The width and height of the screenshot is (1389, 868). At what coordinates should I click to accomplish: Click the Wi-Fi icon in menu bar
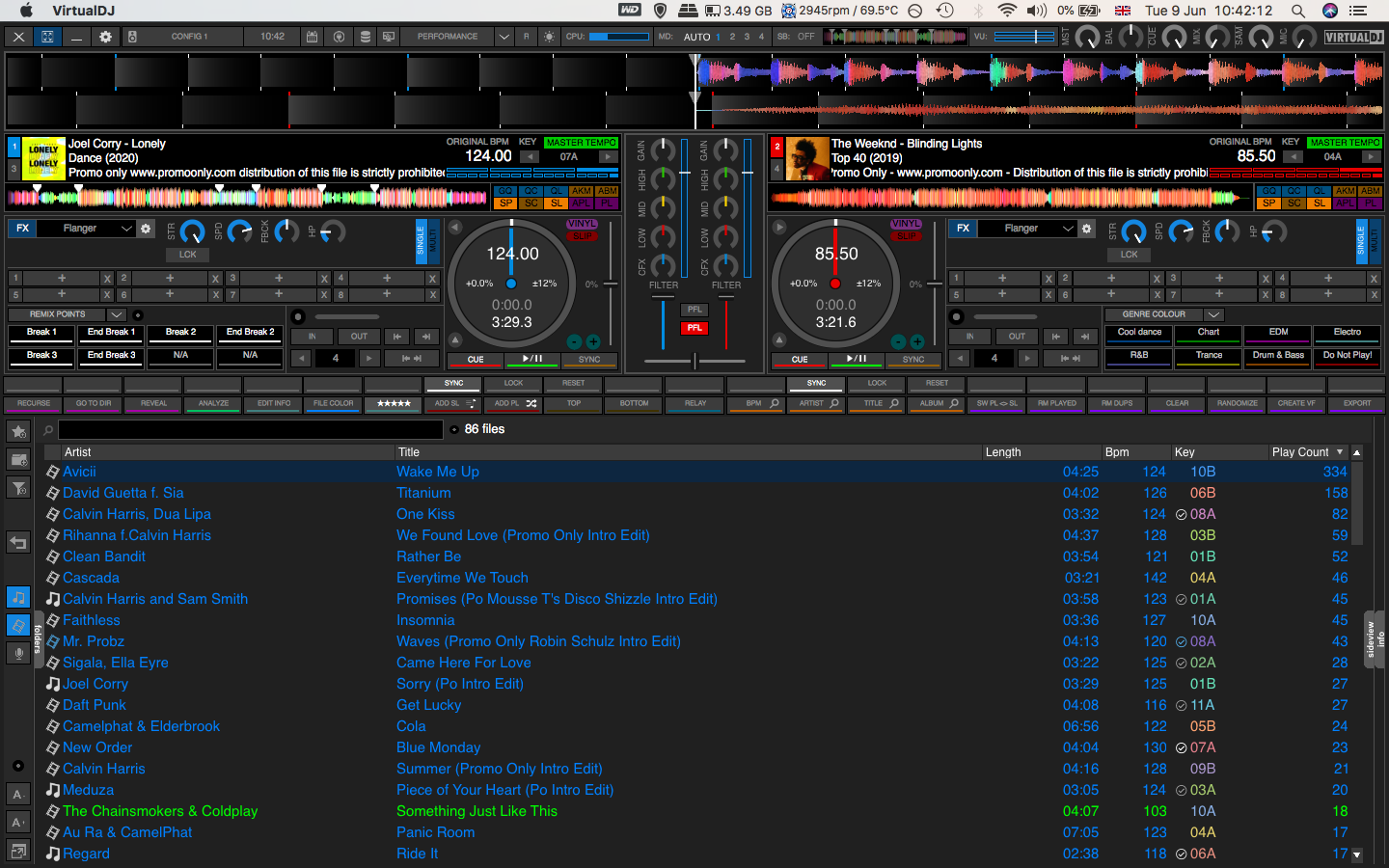(1007, 11)
